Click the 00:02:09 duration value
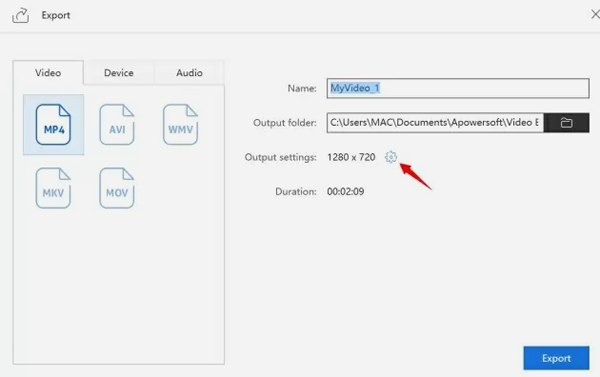 pos(346,191)
